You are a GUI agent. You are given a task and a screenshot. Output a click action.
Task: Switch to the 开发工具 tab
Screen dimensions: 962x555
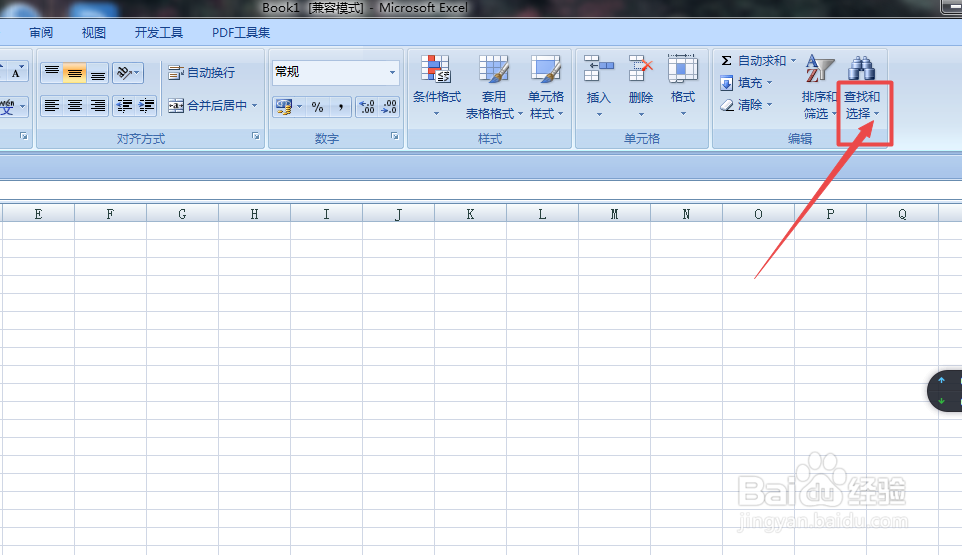(159, 33)
